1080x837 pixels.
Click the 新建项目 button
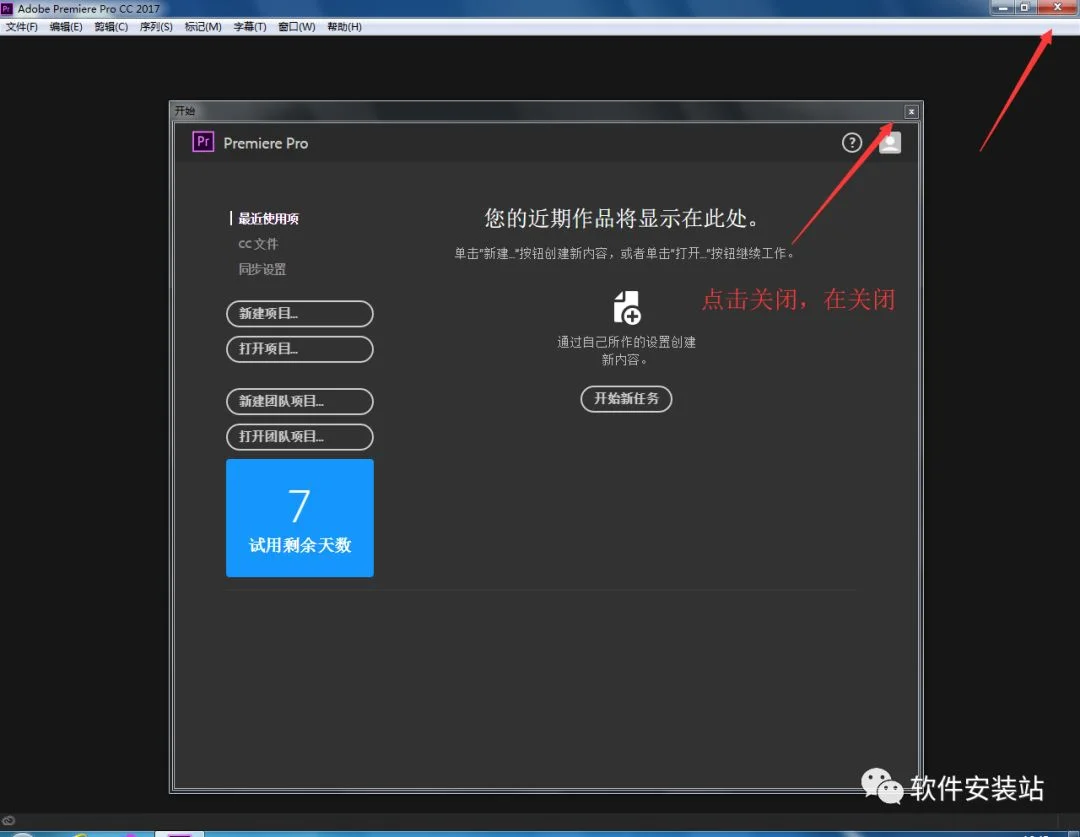pos(300,313)
